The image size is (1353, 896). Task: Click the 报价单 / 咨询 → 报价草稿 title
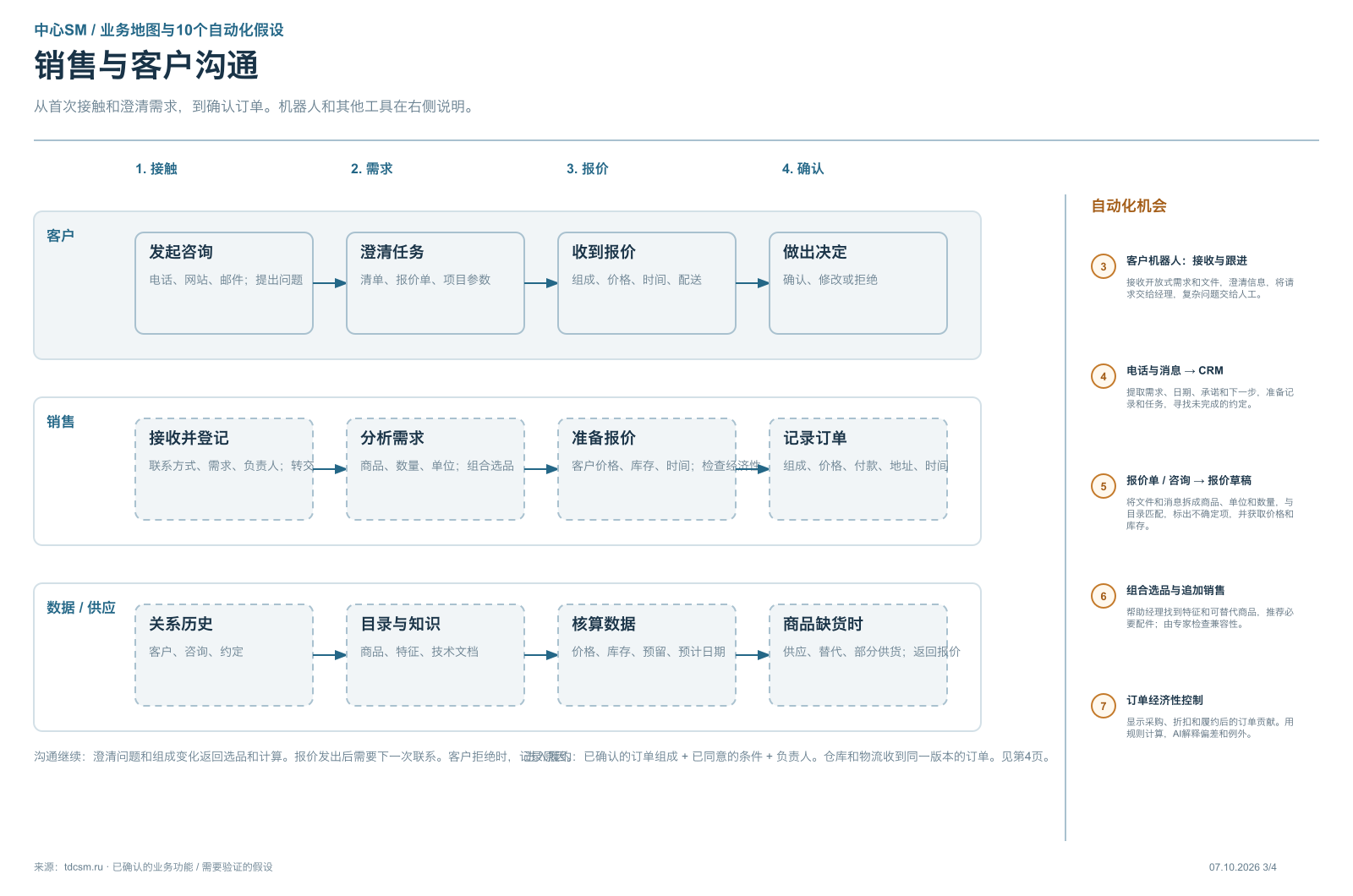1189,480
